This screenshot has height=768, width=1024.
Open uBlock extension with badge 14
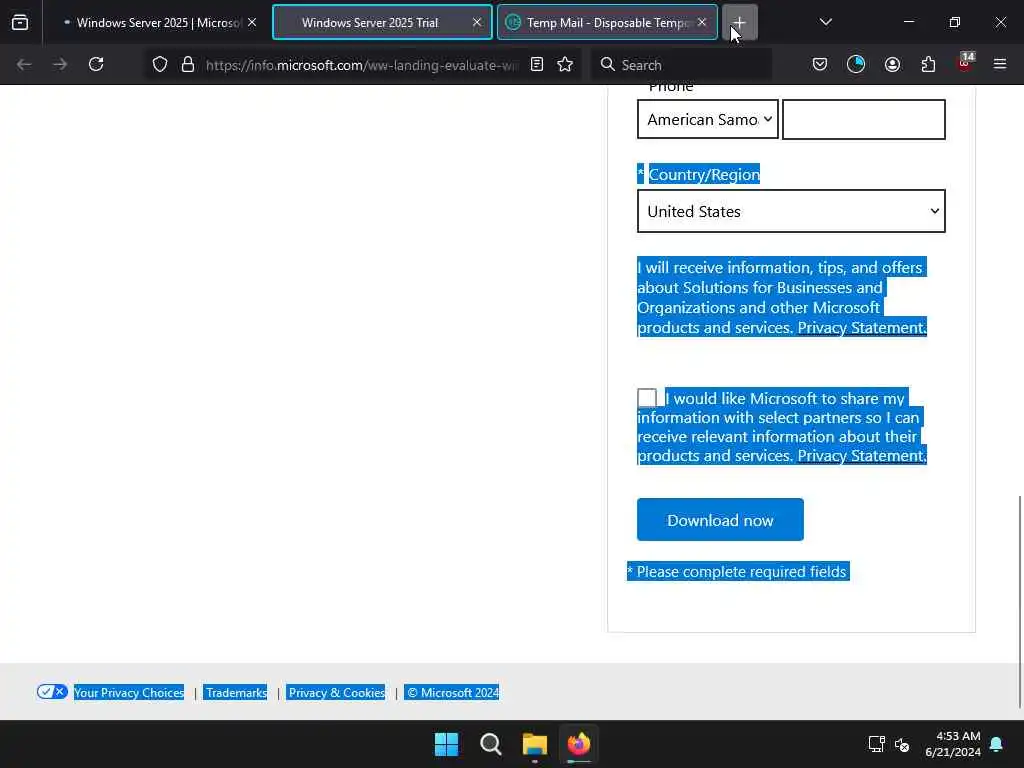[x=965, y=63]
